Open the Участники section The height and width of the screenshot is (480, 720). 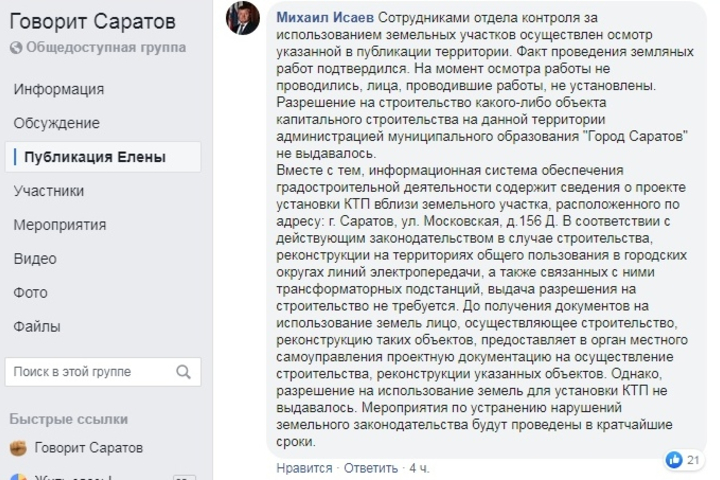pos(49,191)
